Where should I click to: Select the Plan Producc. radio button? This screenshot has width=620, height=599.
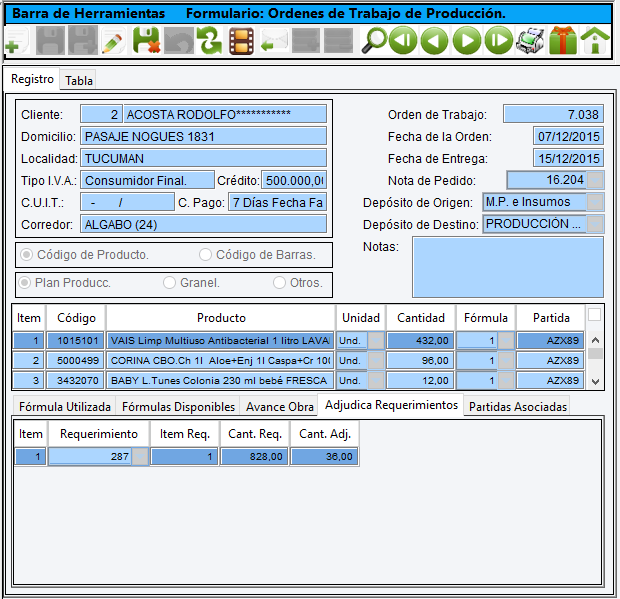pyautogui.click(x=25, y=283)
